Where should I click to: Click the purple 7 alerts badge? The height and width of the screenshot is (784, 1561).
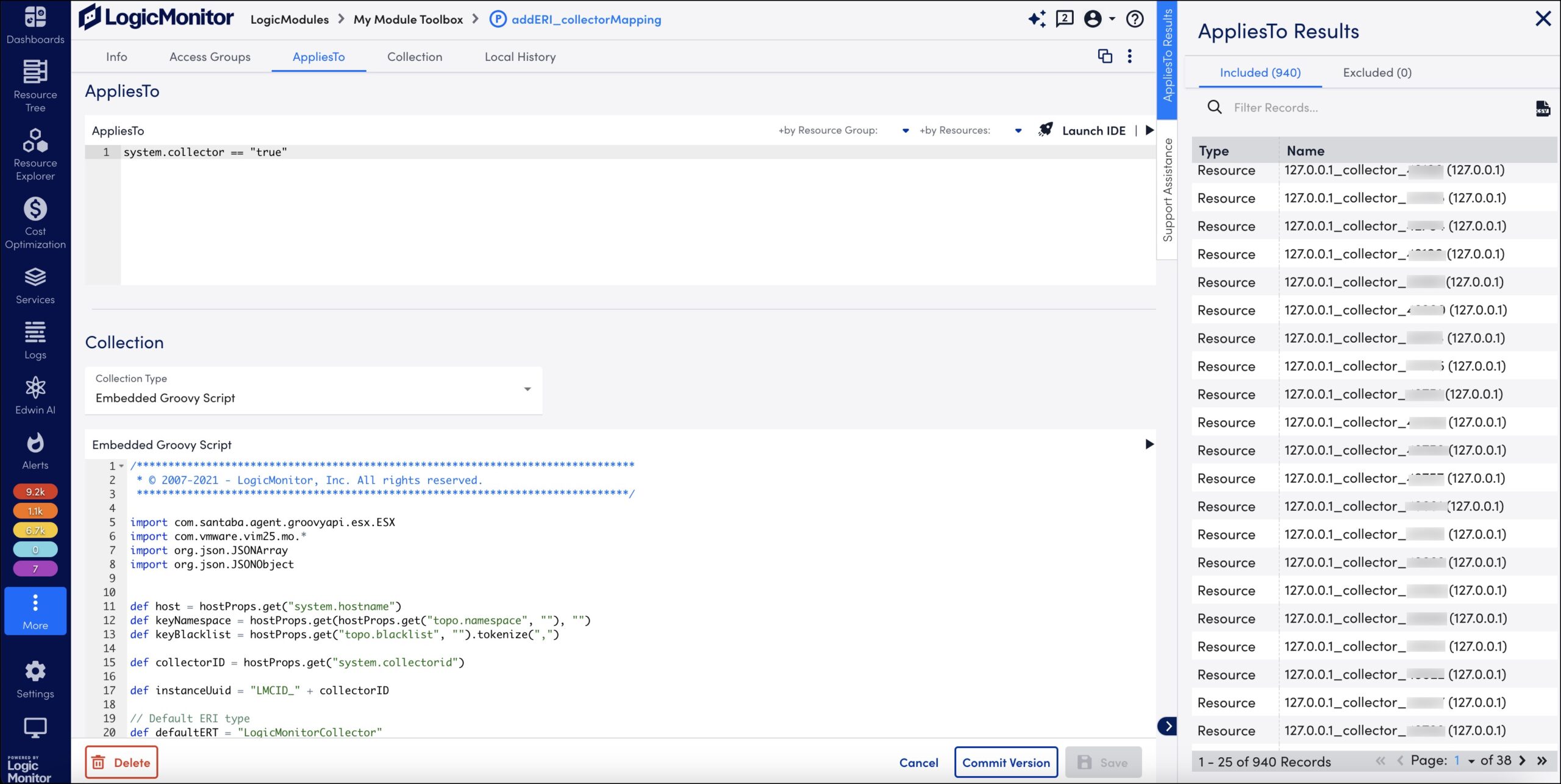tap(35, 569)
